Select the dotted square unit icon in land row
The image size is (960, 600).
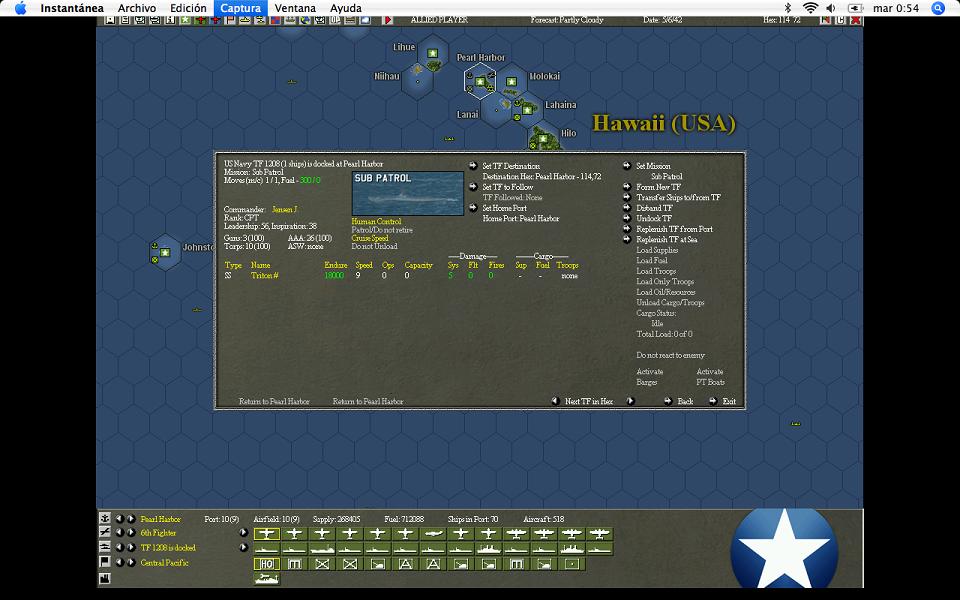572,564
